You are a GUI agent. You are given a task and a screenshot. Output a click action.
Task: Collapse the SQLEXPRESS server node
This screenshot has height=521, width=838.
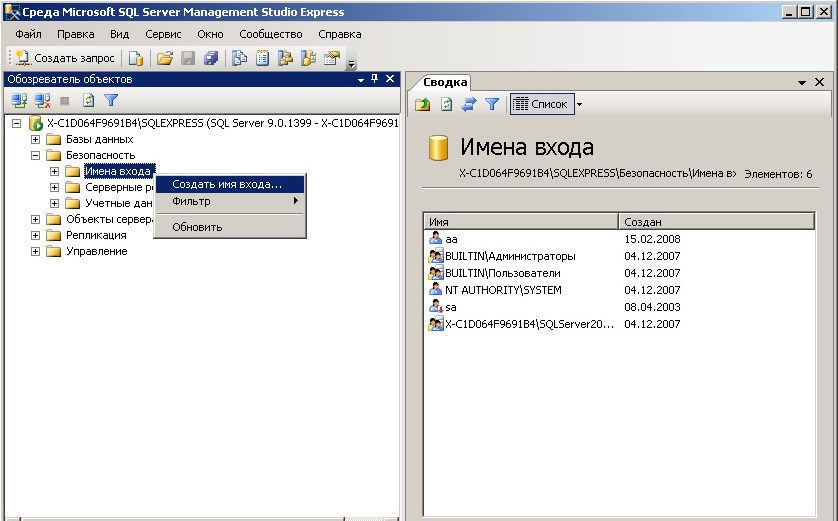[x=17, y=123]
